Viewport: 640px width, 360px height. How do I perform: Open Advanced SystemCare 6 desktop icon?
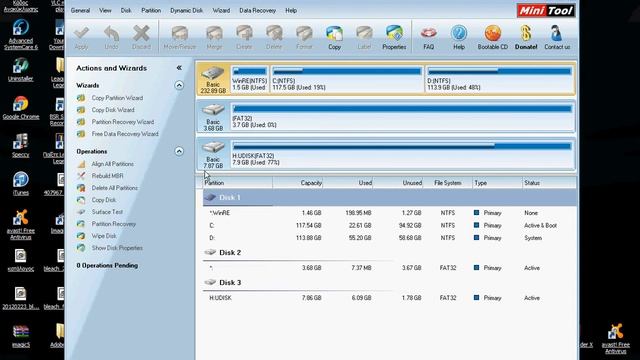pyautogui.click(x=20, y=35)
